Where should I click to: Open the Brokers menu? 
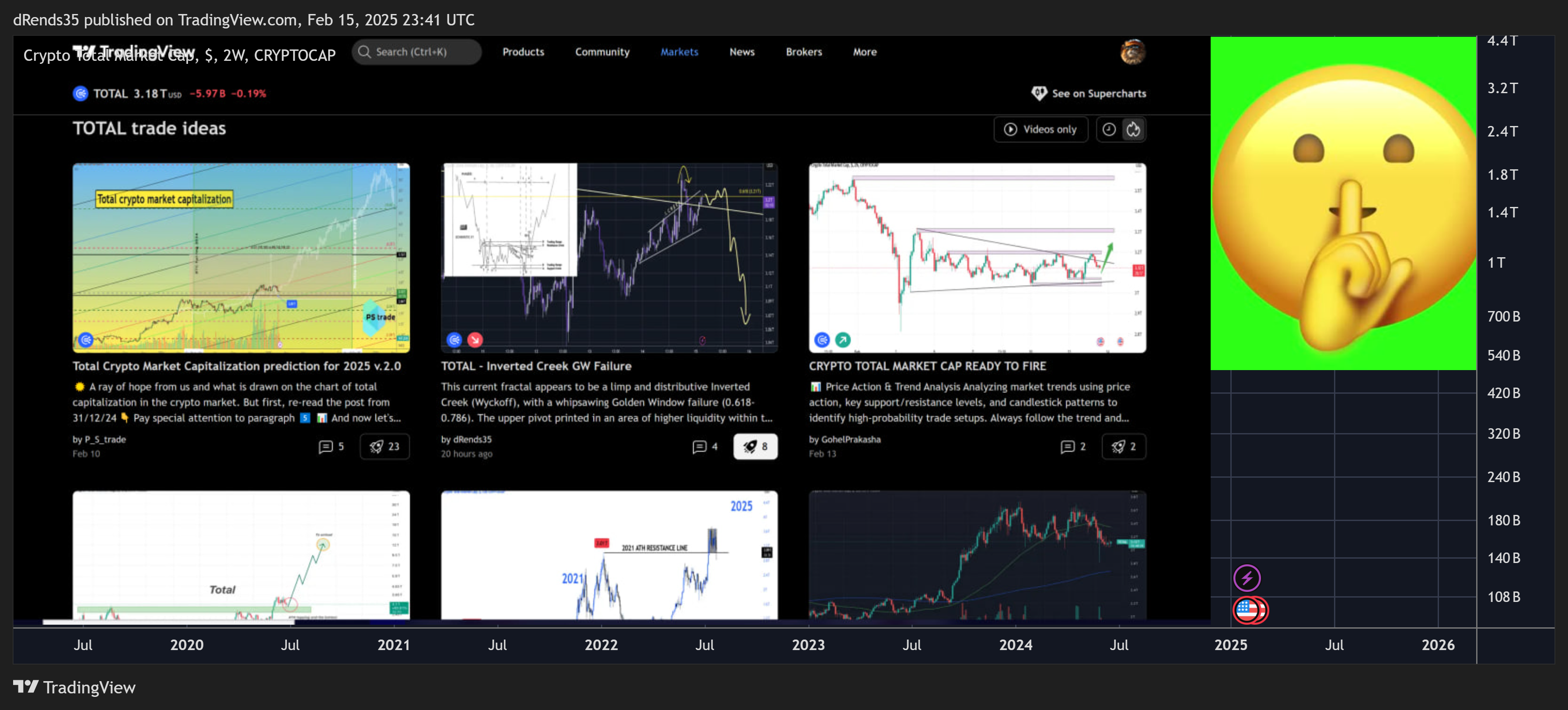pos(803,52)
